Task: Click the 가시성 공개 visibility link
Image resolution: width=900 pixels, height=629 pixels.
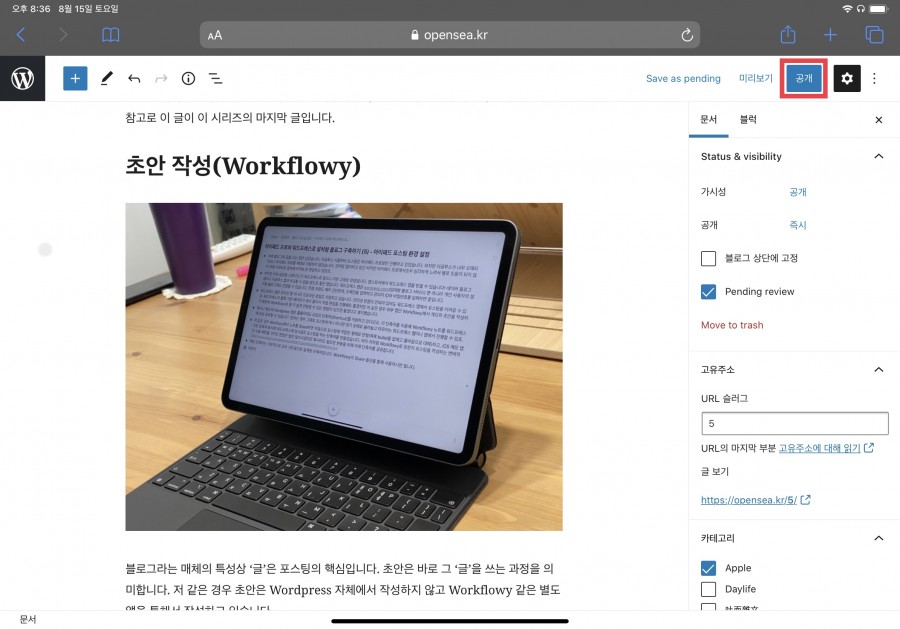Action: (x=798, y=192)
